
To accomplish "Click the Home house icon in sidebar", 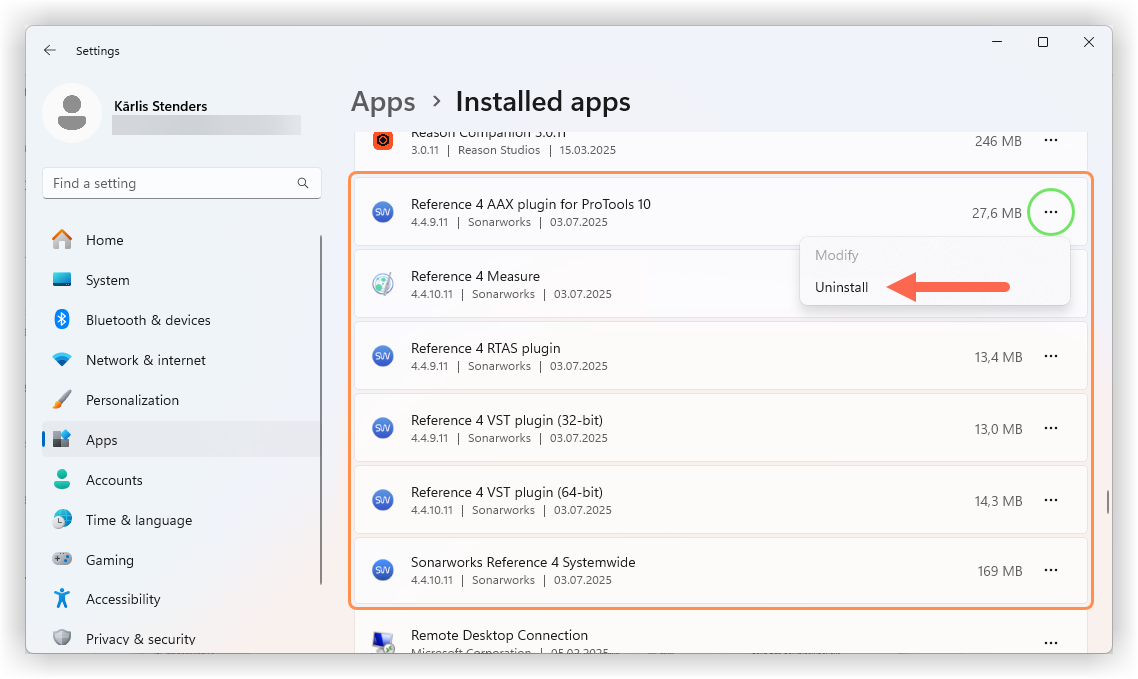I will 62,239.
